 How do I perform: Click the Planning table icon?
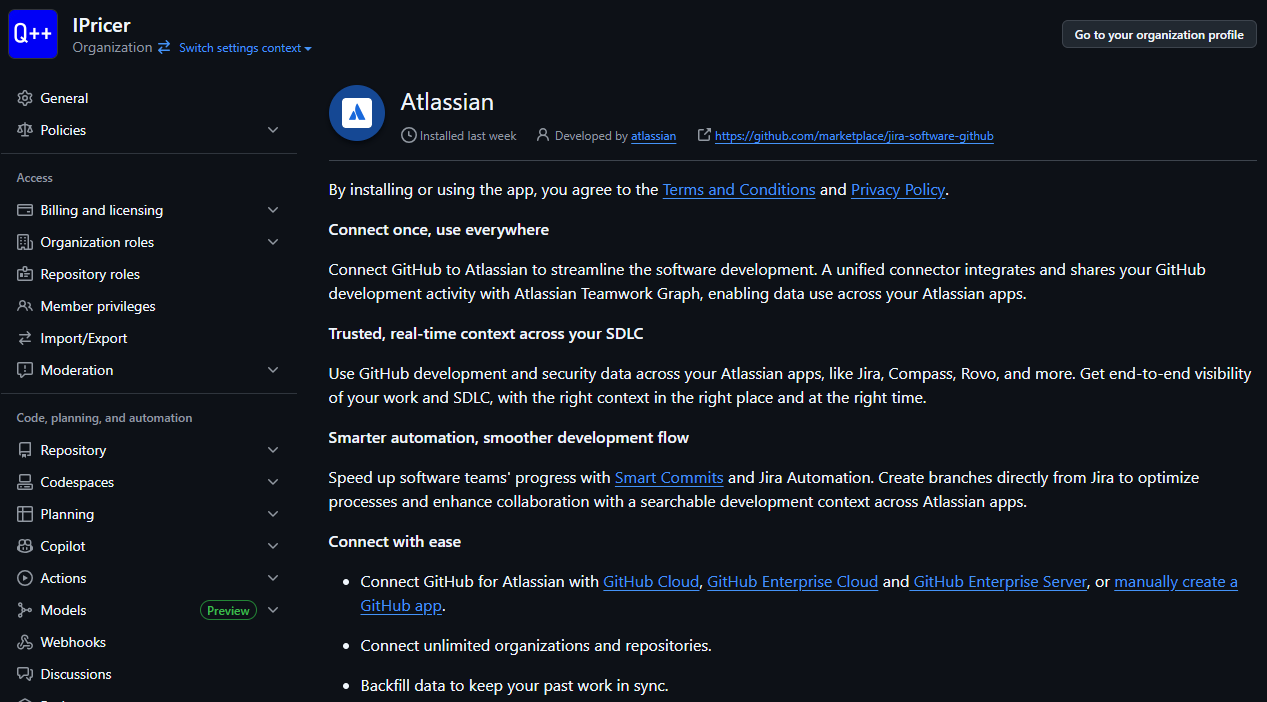pyautogui.click(x=25, y=514)
